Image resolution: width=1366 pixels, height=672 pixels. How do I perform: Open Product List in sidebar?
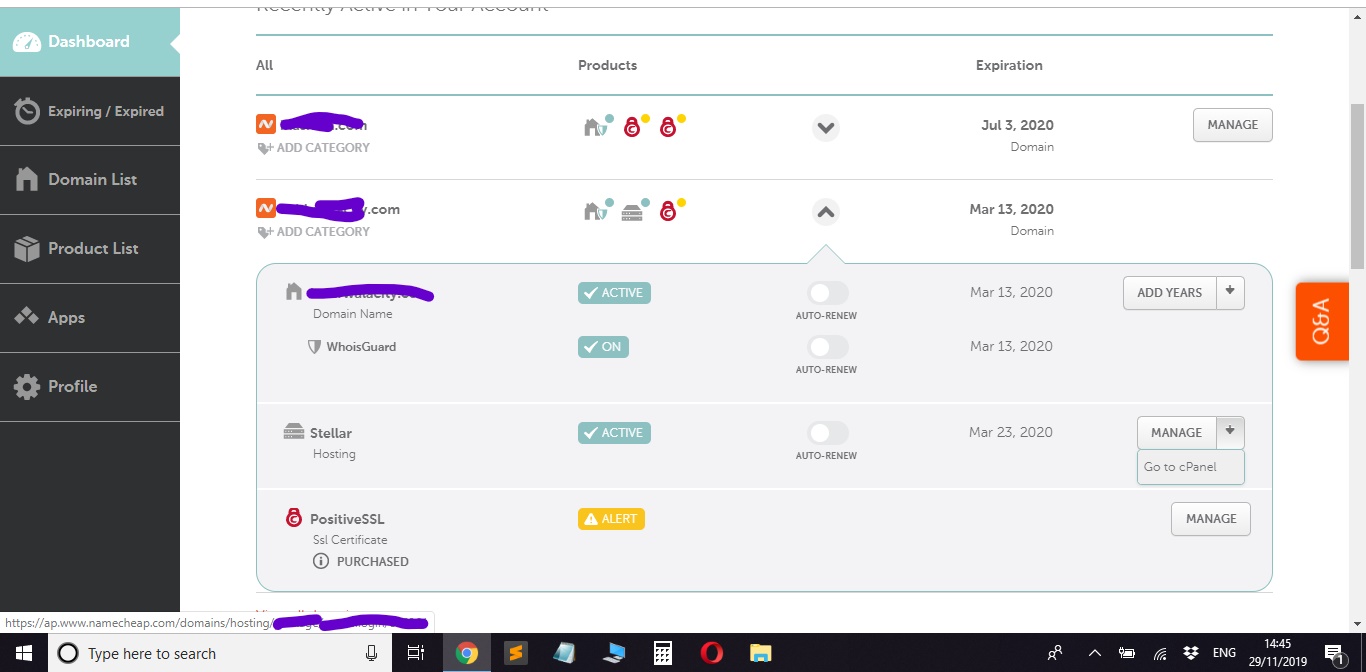point(90,248)
